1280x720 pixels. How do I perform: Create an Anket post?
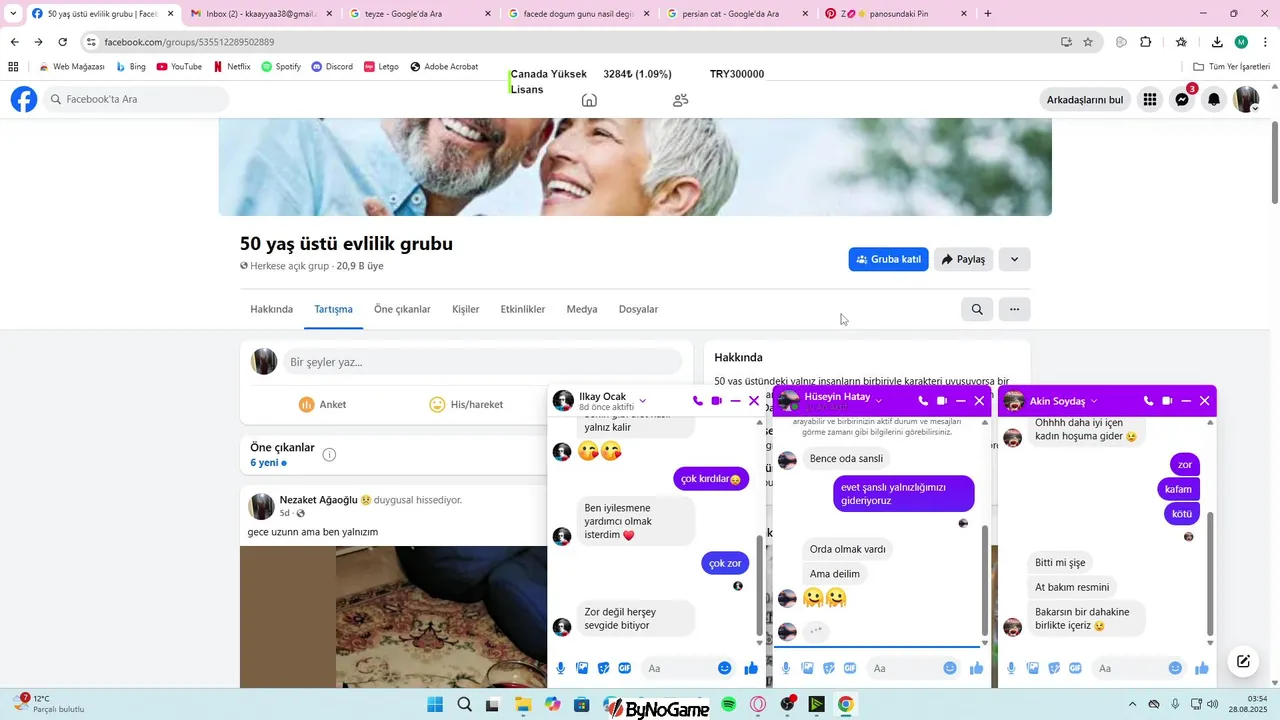tap(322, 405)
